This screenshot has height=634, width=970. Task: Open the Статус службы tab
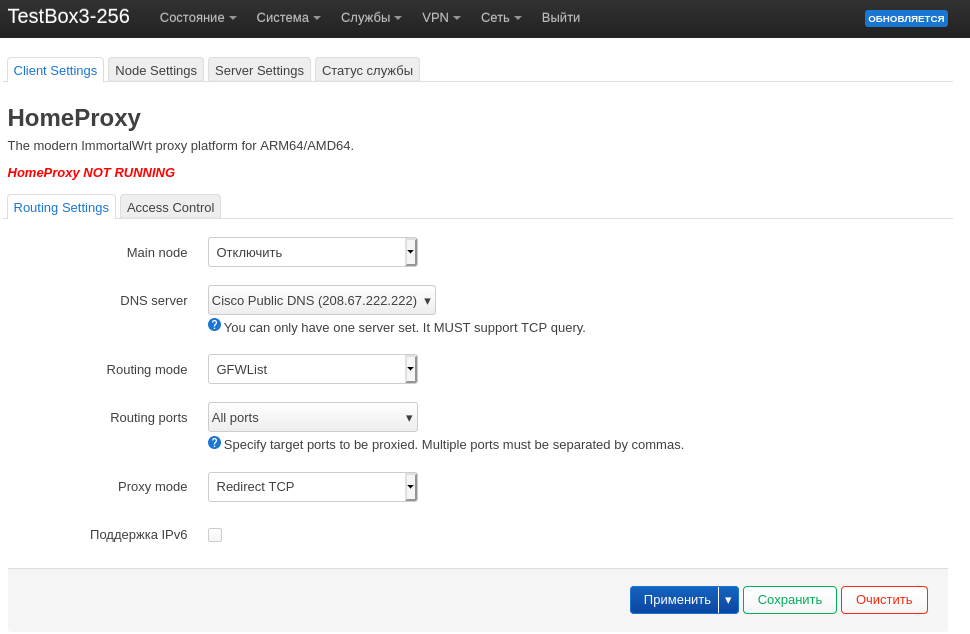(x=367, y=70)
